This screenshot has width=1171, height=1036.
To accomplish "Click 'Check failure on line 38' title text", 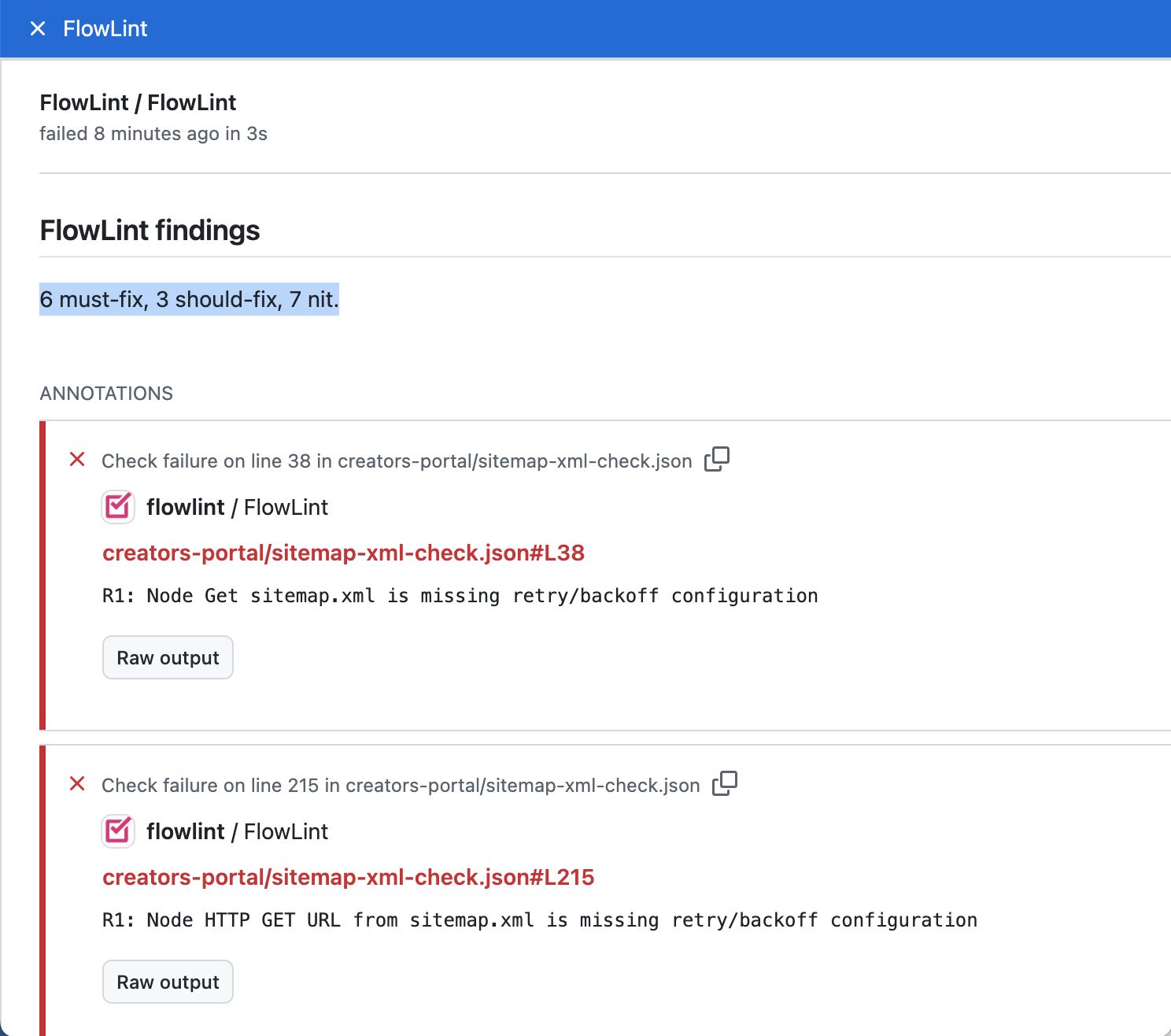I will tap(397, 461).
